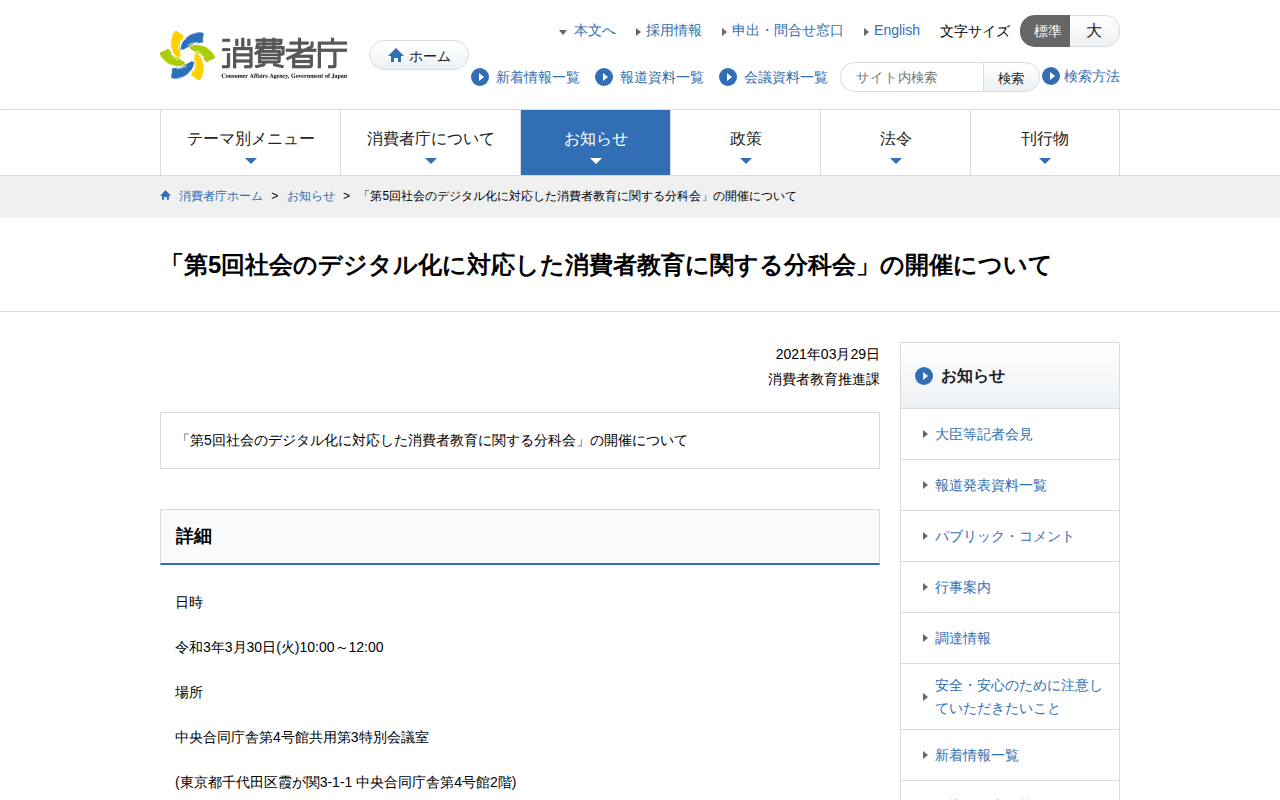Click the home icon in the breadcrumb
1280x800 pixels.
click(x=166, y=196)
